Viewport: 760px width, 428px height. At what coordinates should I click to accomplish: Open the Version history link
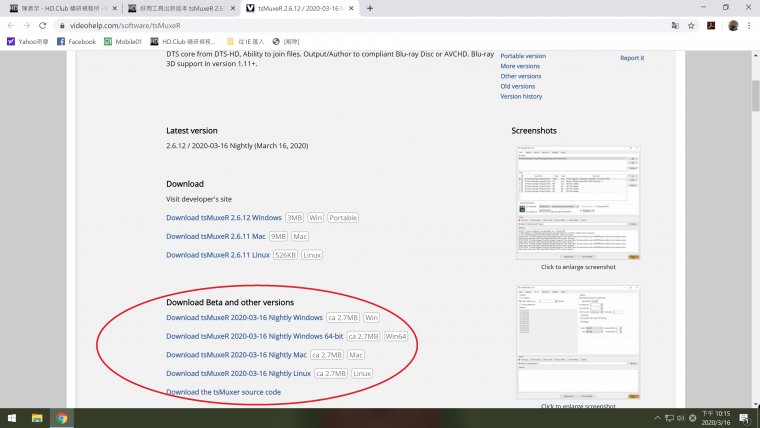[521, 96]
